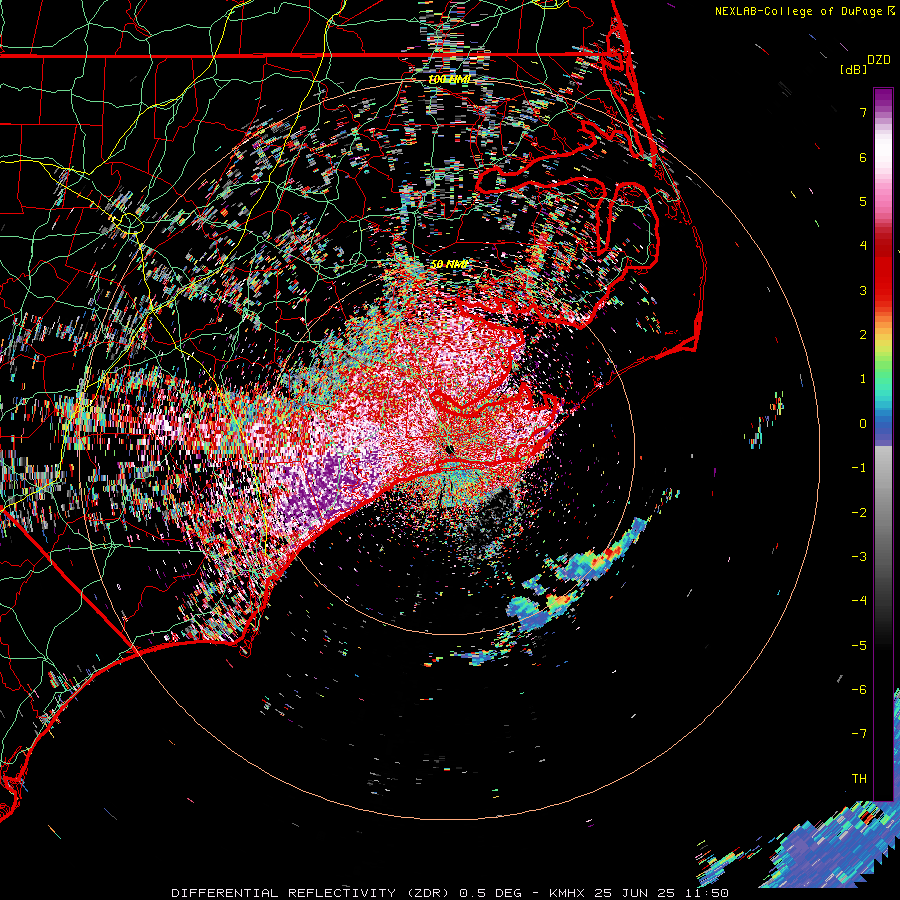Select the 6 value on the scale
The image size is (900, 900).
pos(863,157)
